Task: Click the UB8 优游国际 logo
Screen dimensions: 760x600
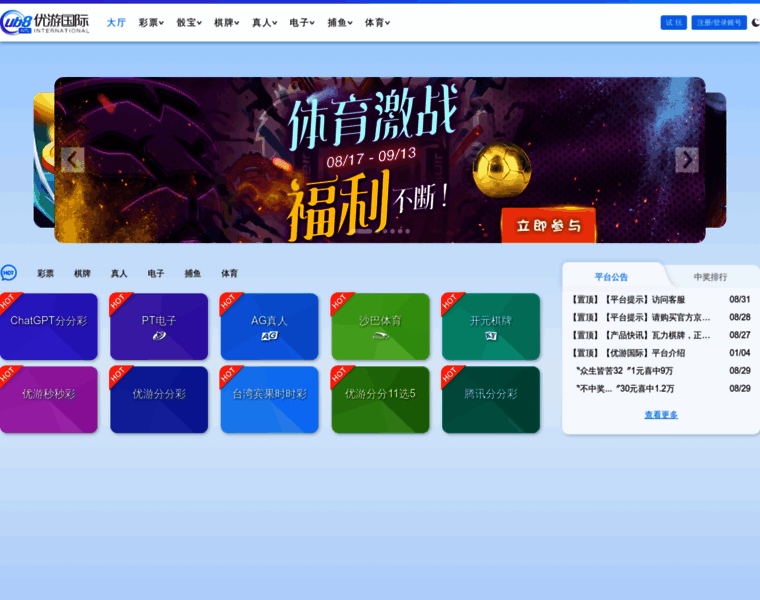Action: [x=46, y=22]
